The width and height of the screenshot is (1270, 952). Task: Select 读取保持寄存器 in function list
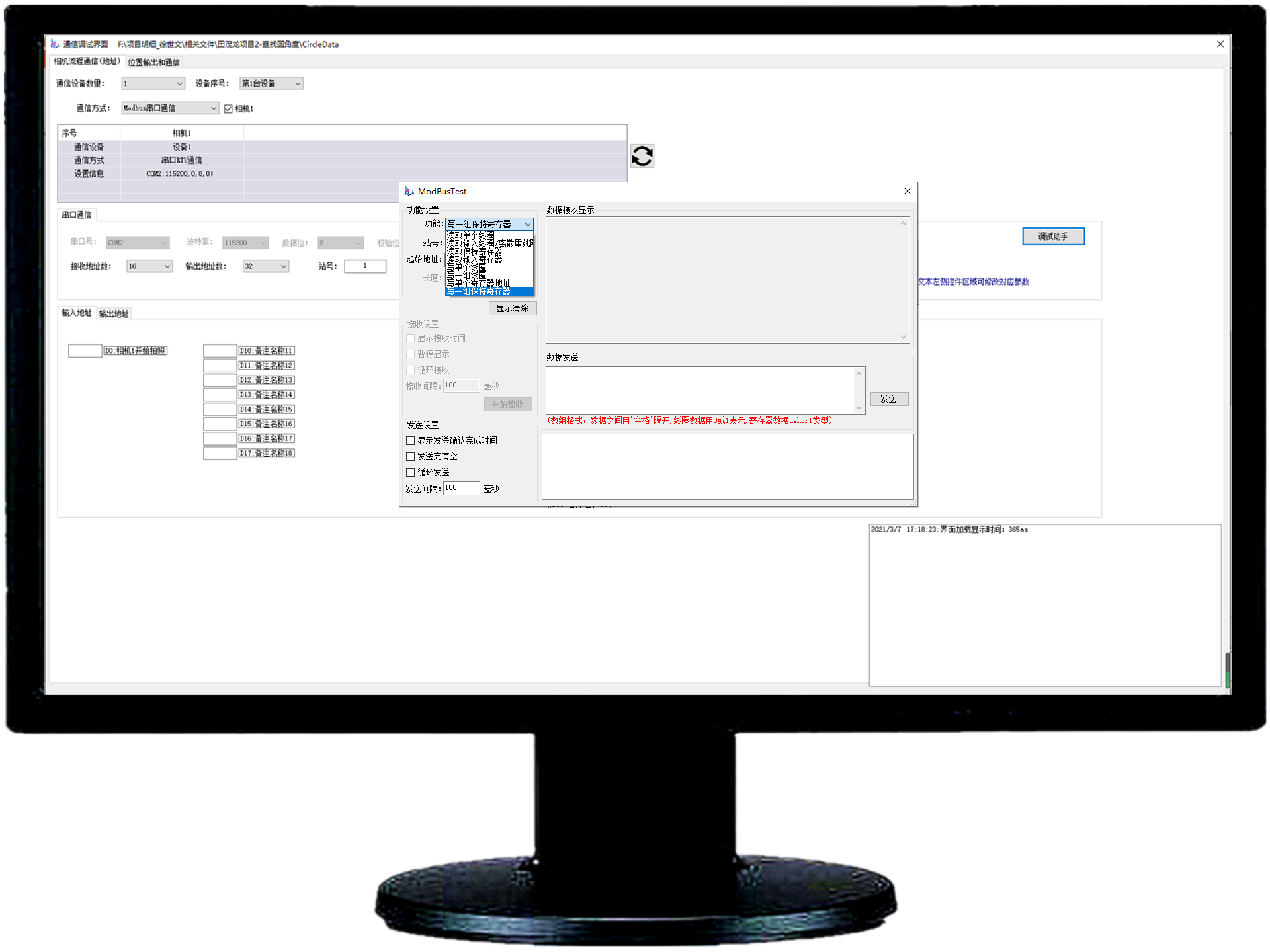(x=474, y=252)
